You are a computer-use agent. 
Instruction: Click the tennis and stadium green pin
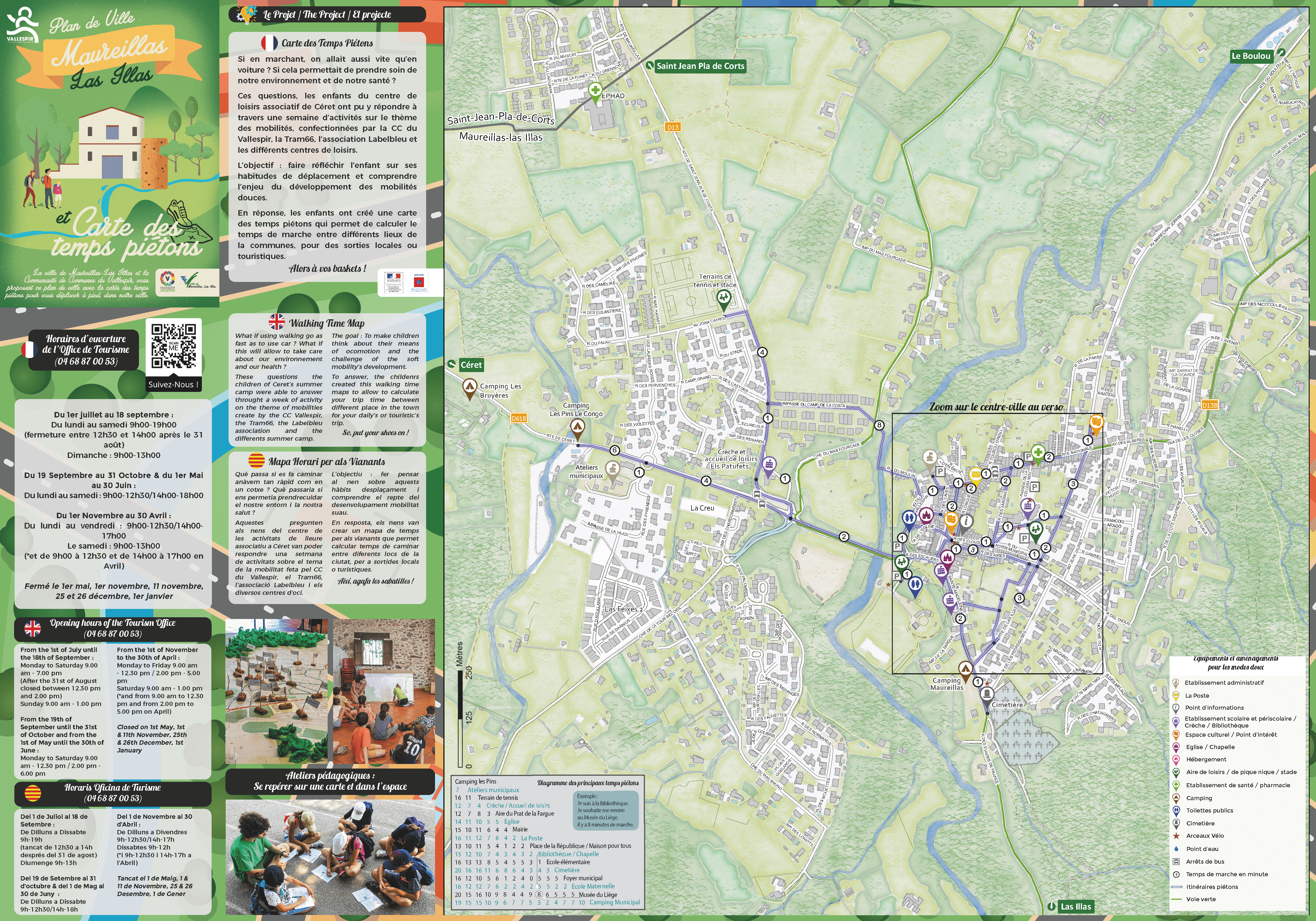(x=723, y=297)
